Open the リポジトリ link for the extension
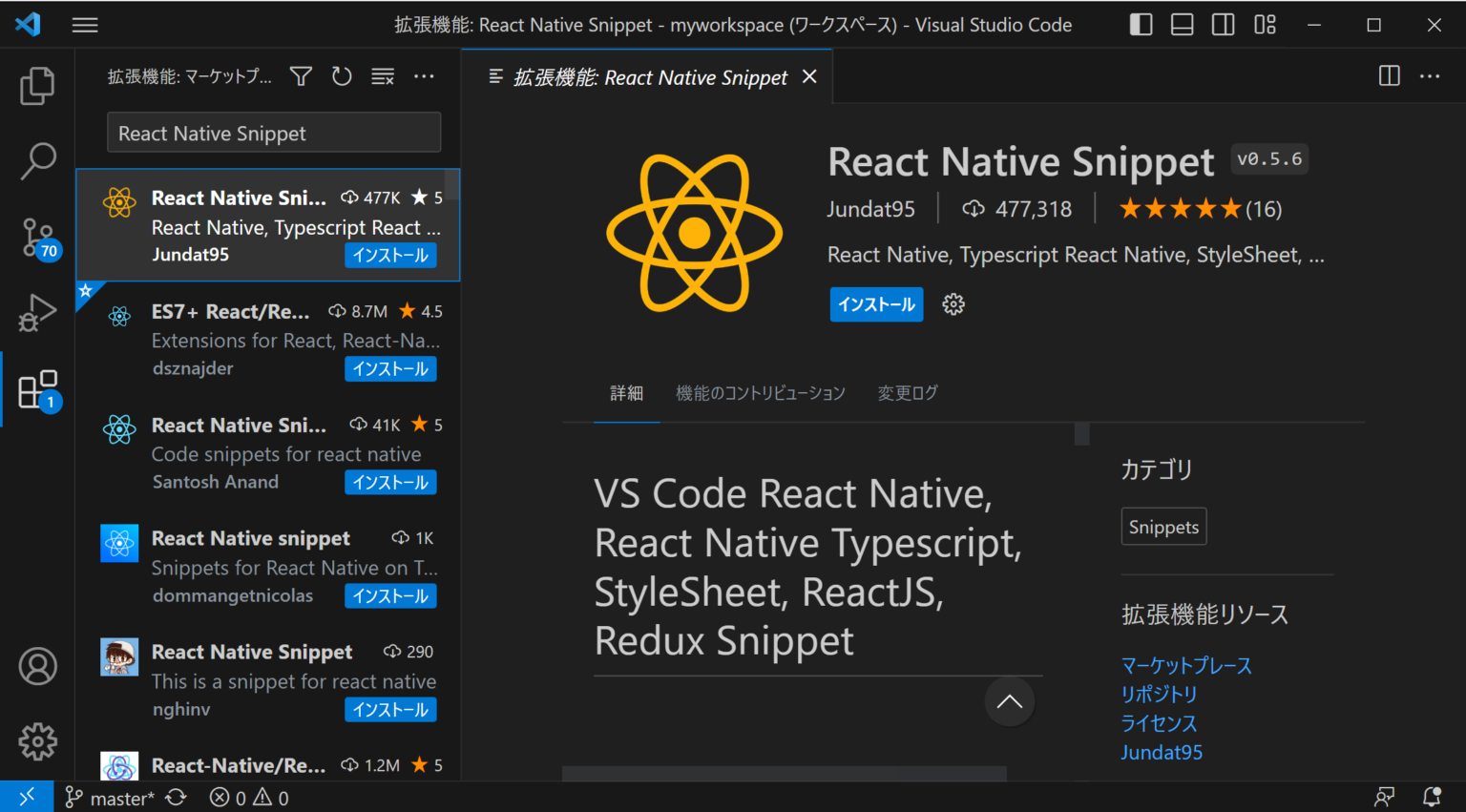This screenshot has width=1466, height=812. click(x=1160, y=694)
